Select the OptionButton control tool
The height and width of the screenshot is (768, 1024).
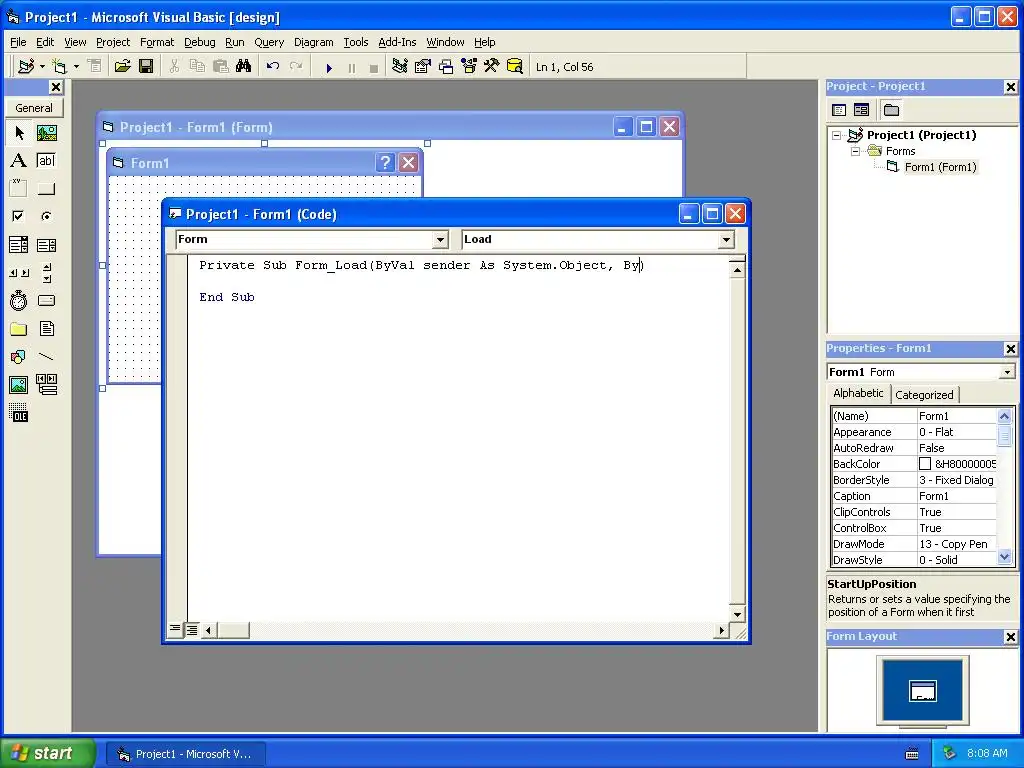coord(46,216)
